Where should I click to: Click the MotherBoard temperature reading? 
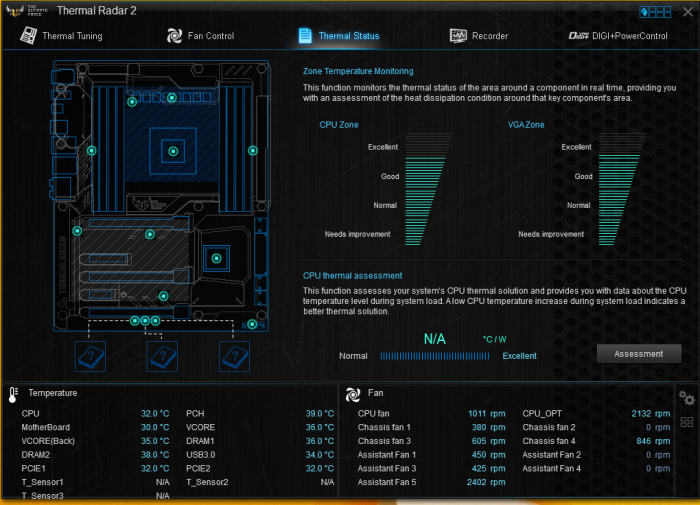(155, 427)
